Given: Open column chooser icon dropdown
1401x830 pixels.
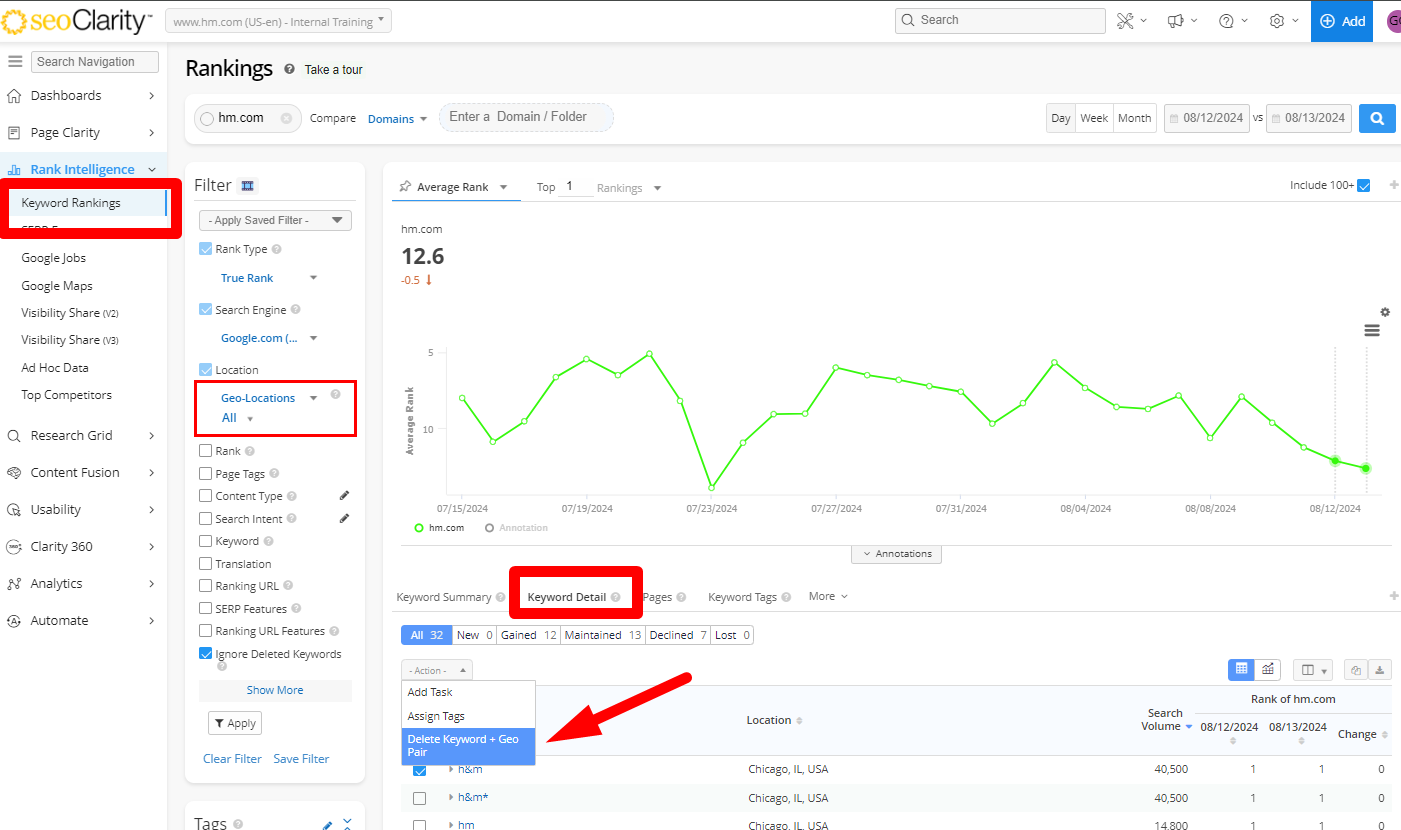Looking at the screenshot, I should tap(1313, 670).
